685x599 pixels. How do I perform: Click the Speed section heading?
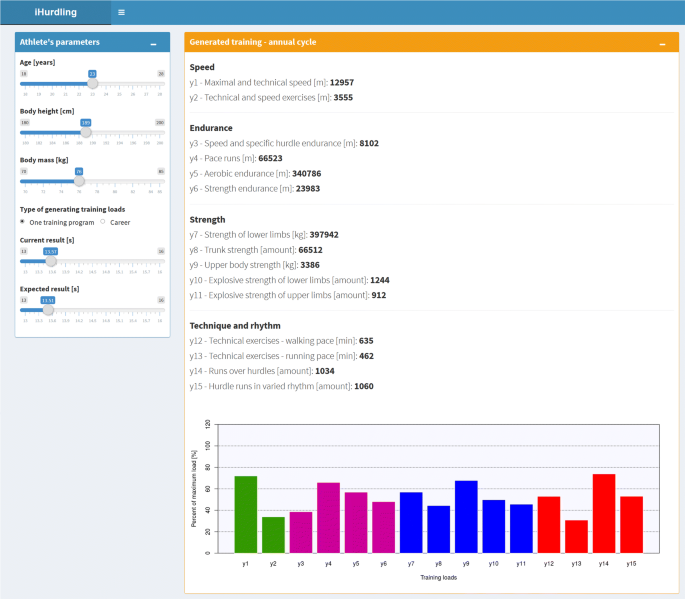[202, 67]
